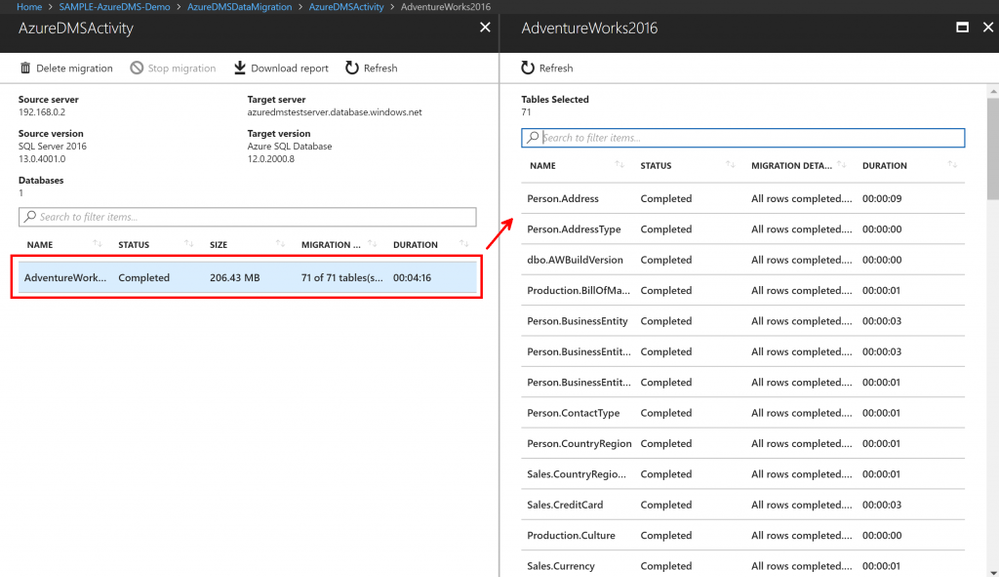Sort tables by MIGRATION DETA... arrows
The height and width of the screenshot is (577, 999).
pos(842,165)
